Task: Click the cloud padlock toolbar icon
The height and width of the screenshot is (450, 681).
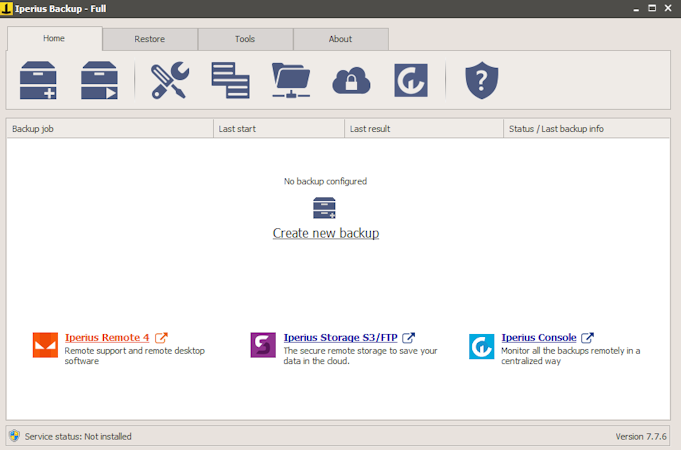Action: coord(351,80)
